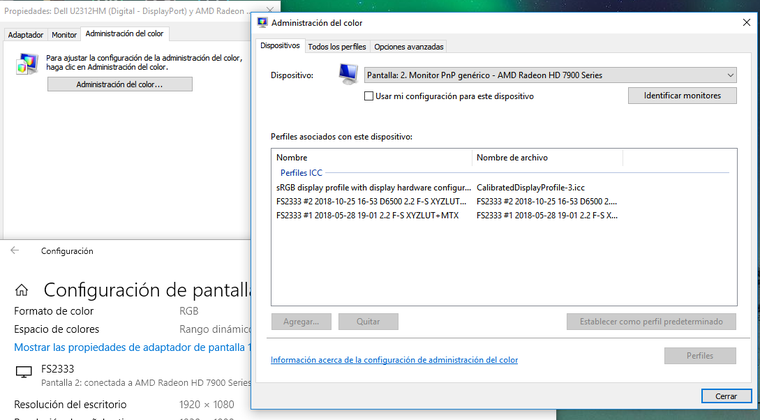Image resolution: width=760 pixels, height=420 pixels.
Task: Click the Formato de color label
Action: [x=54, y=311]
